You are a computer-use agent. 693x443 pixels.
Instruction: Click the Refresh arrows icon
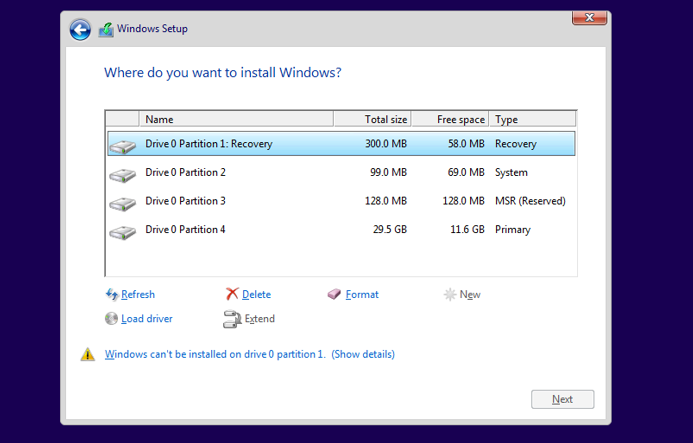pos(112,294)
